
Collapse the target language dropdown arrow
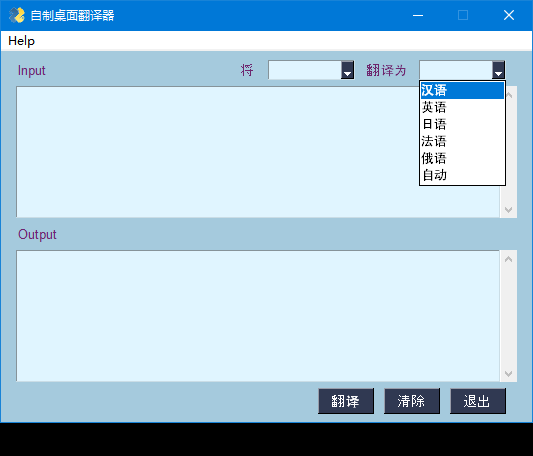click(x=498, y=70)
